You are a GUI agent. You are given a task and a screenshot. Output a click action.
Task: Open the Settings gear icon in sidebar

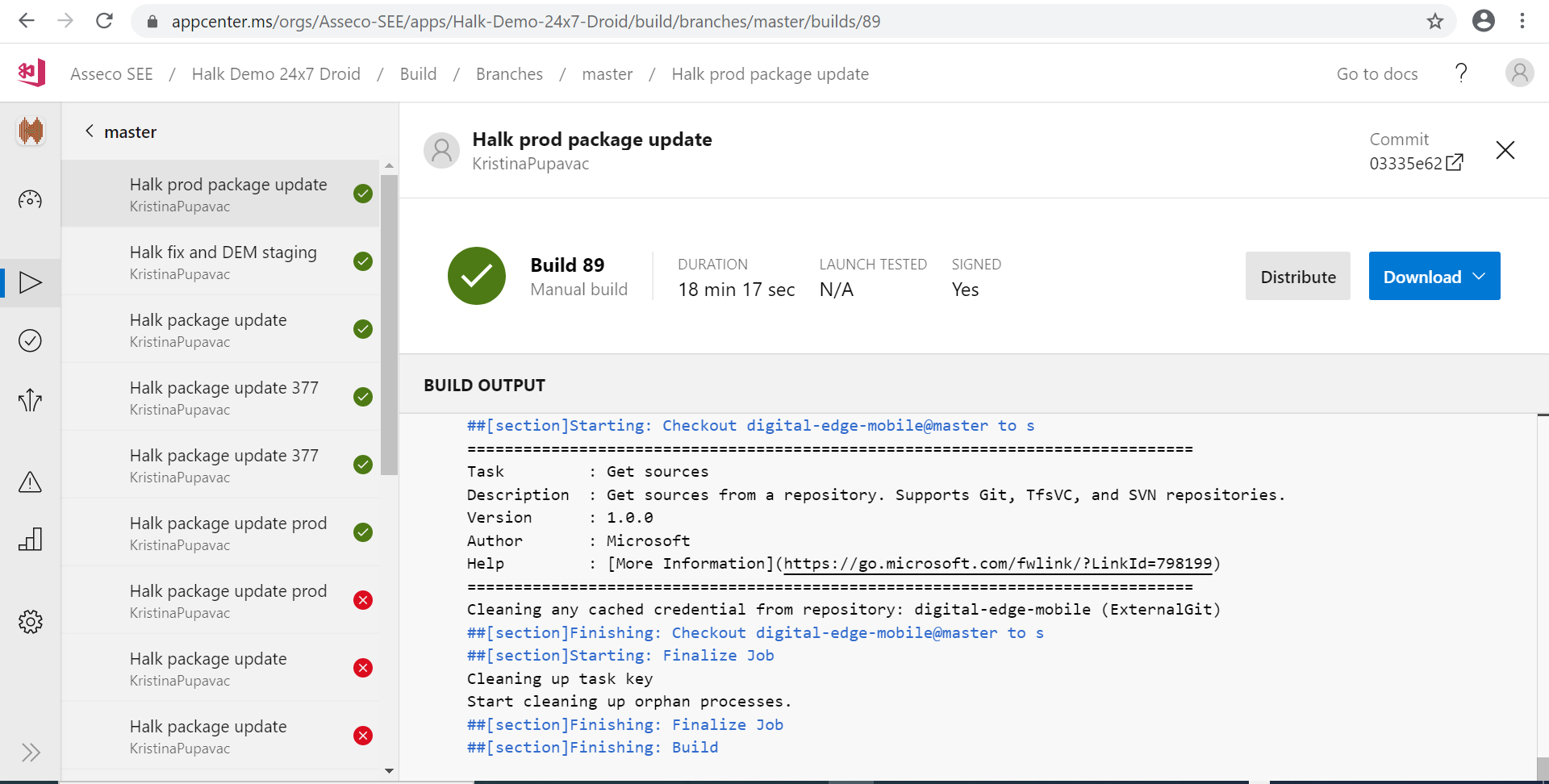[30, 621]
